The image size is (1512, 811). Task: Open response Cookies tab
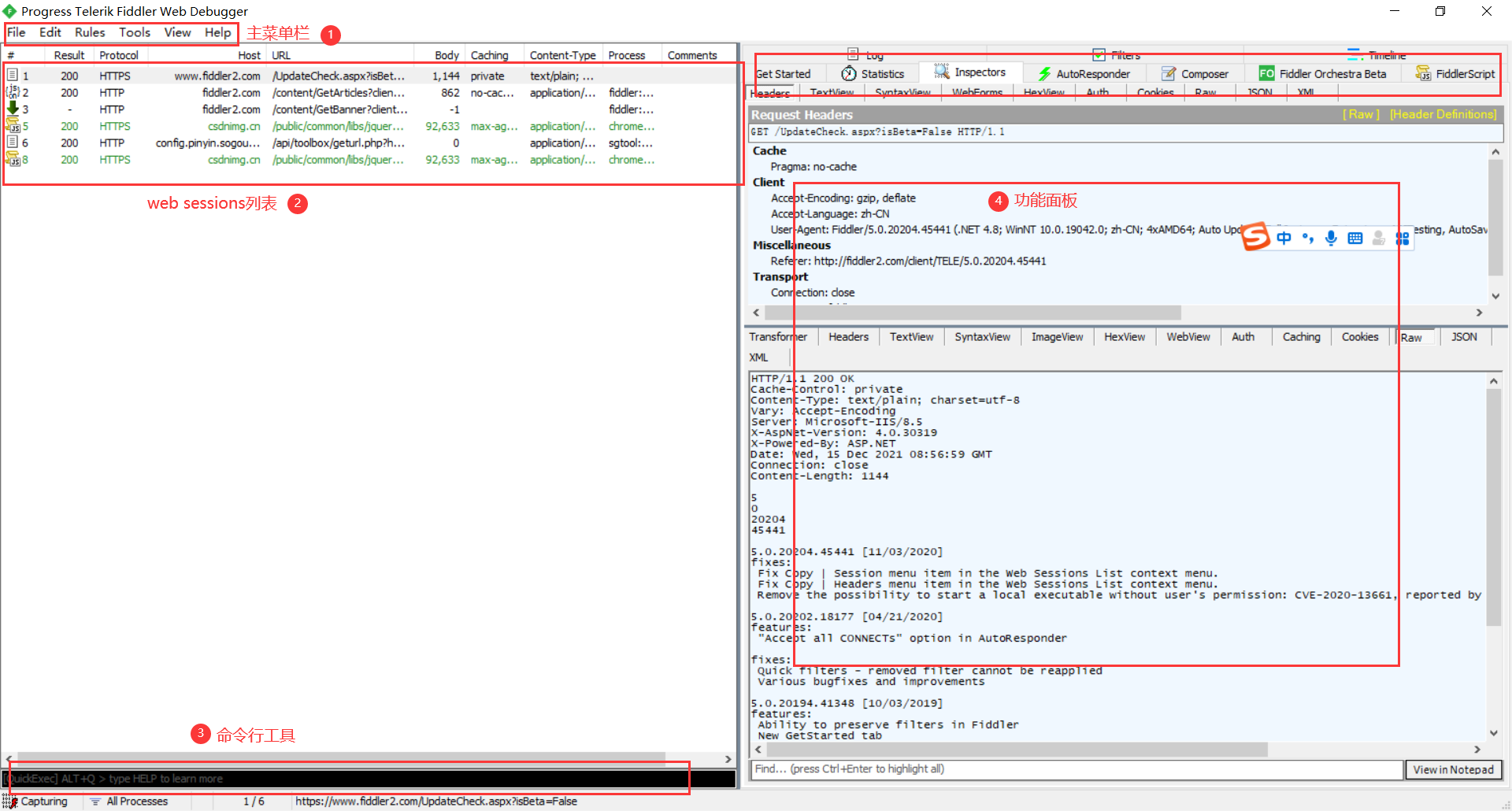[1360, 336]
